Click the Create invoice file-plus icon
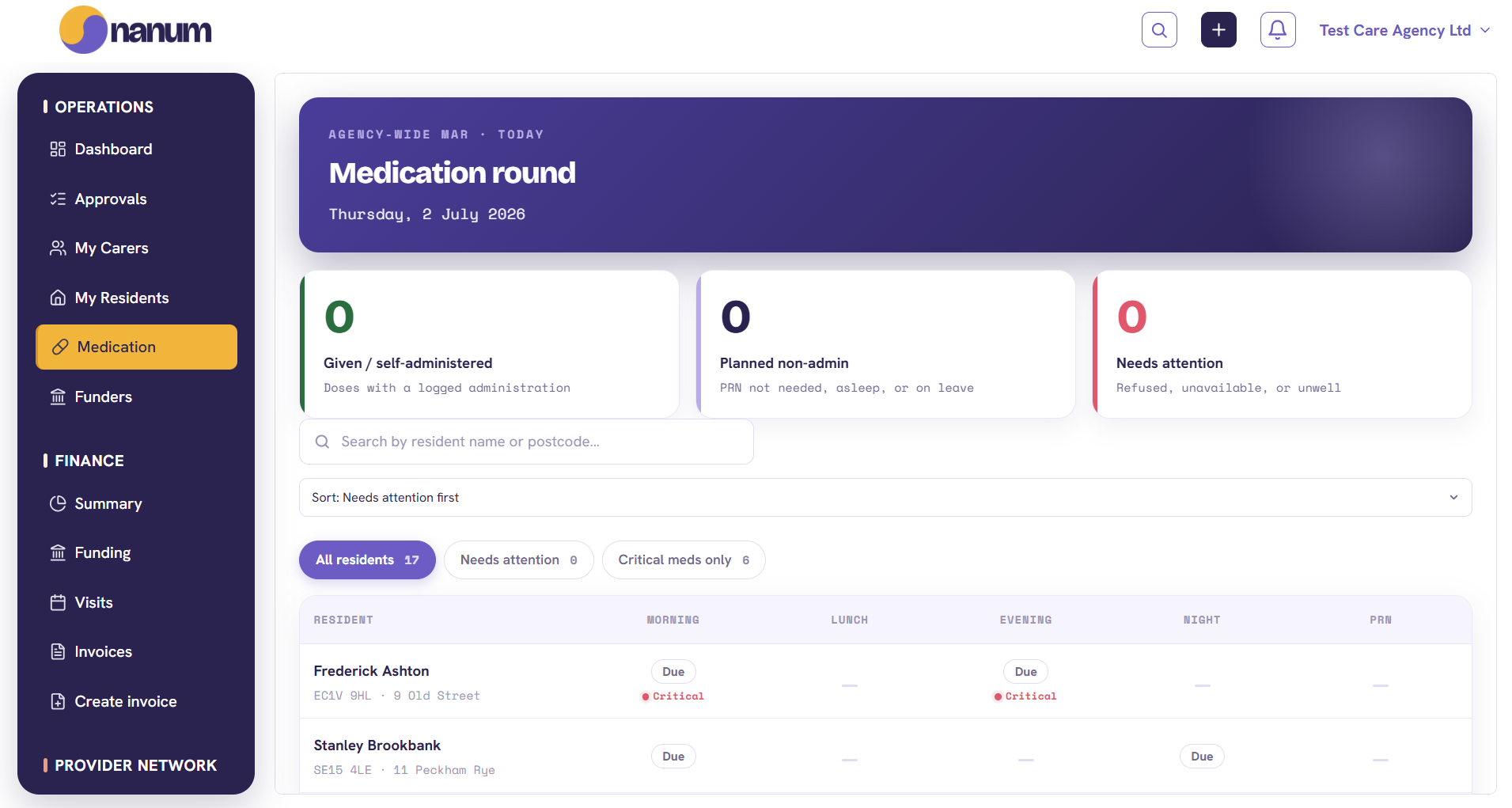Image resolution: width=1512 pixels, height=808 pixels. coord(58,701)
